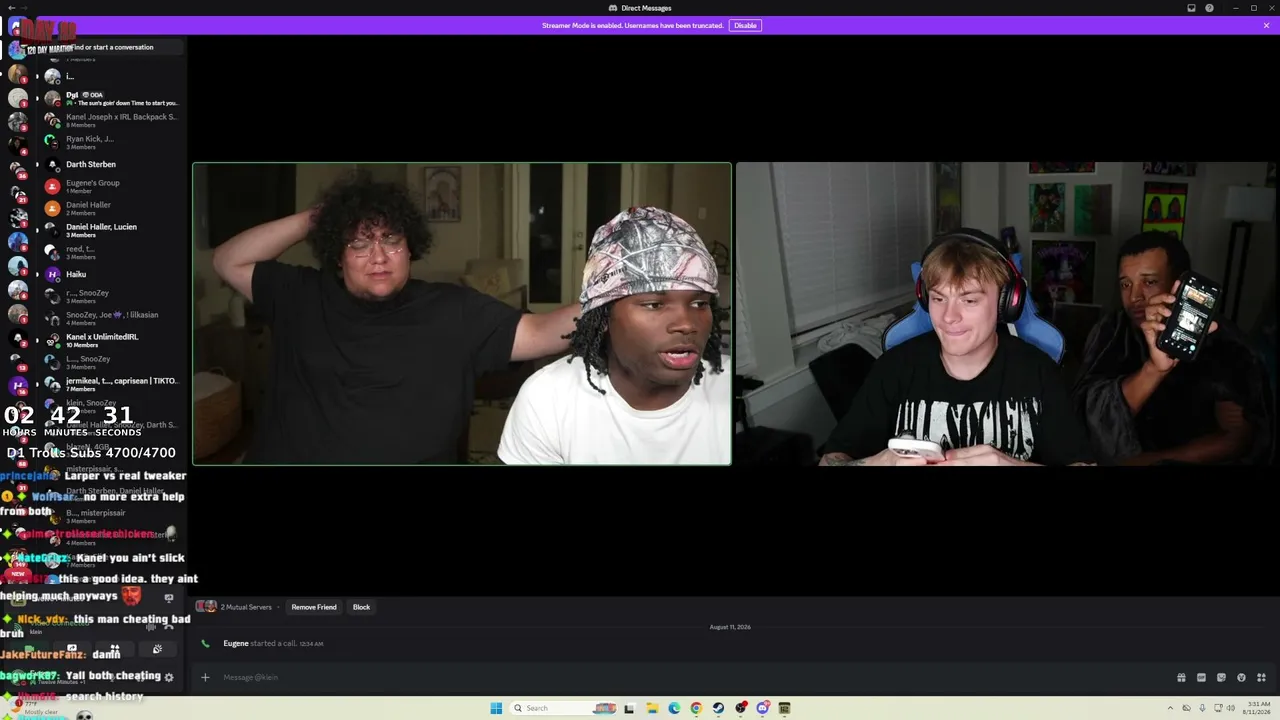The height and width of the screenshot is (720, 1280).
Task: Disable Streamer Mode via the Disable button
Action: pyautogui.click(x=745, y=25)
